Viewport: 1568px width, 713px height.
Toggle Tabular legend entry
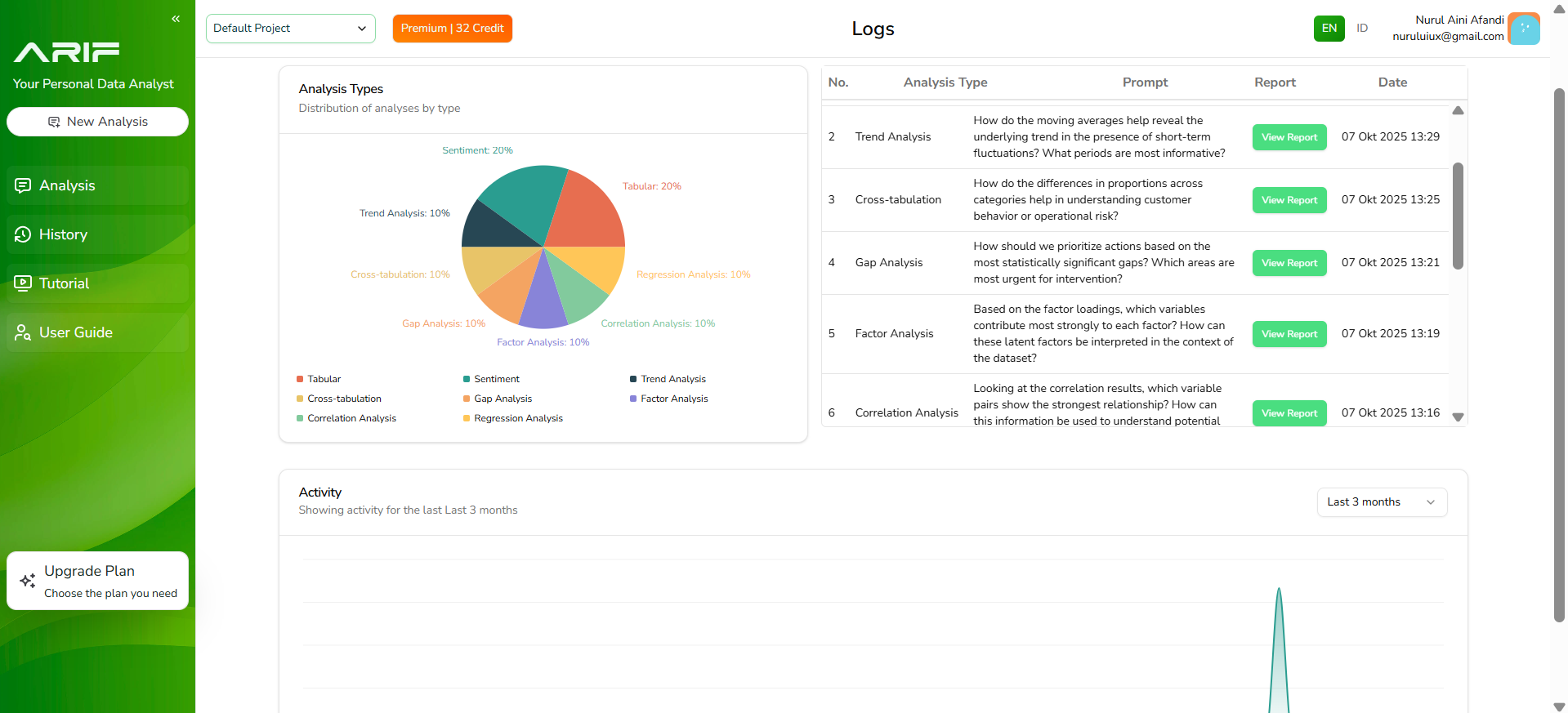[319, 379]
